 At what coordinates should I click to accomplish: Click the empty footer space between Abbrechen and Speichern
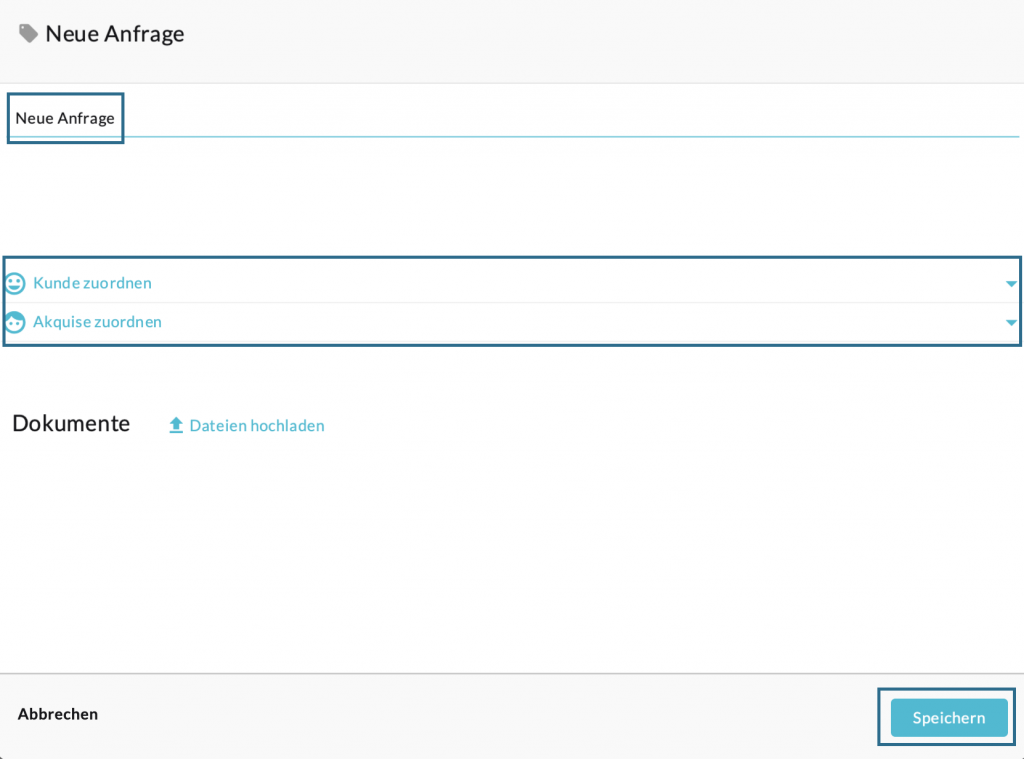(480, 716)
